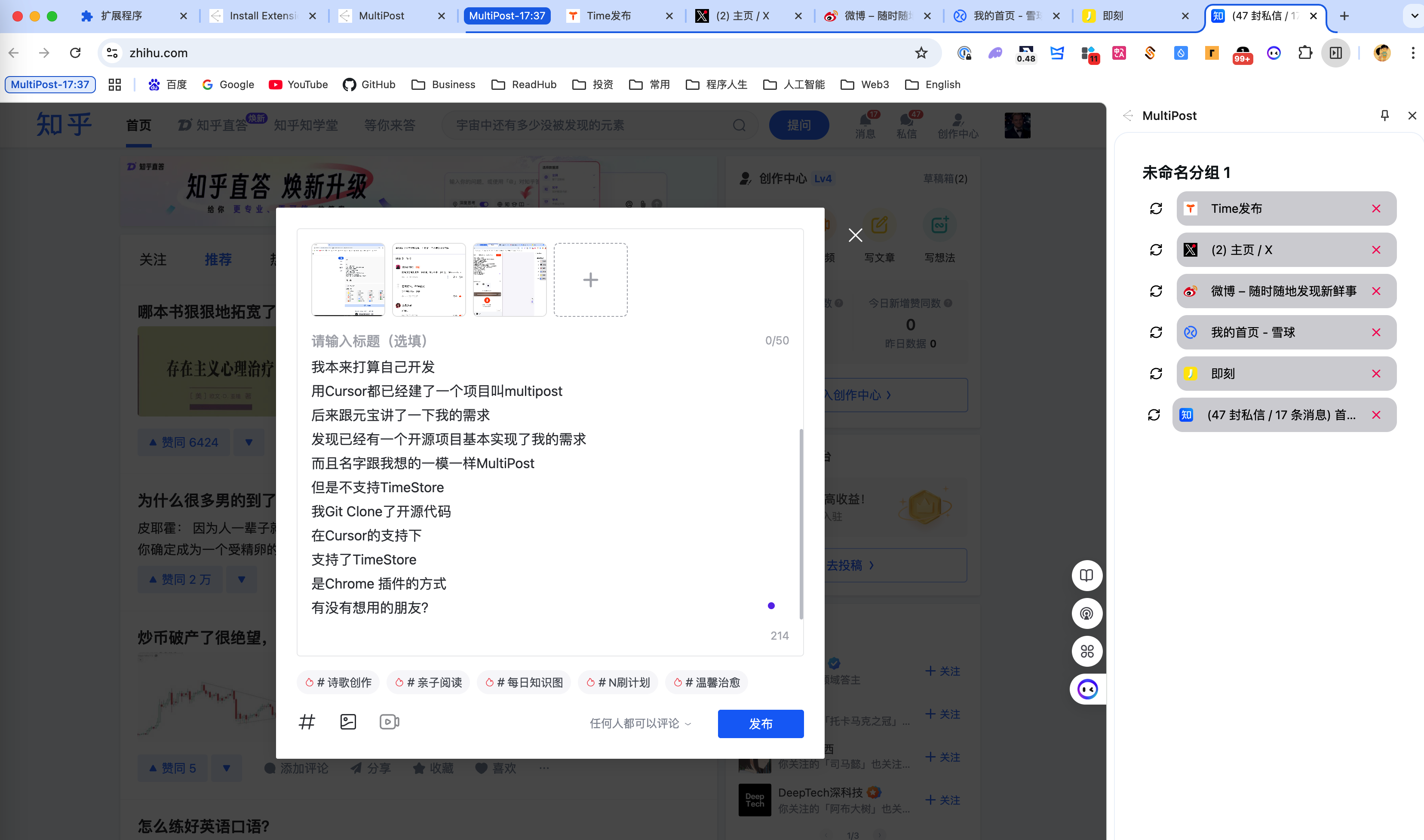Reload the zhihu.com page
Image resolution: width=1424 pixels, height=840 pixels.
click(75, 52)
